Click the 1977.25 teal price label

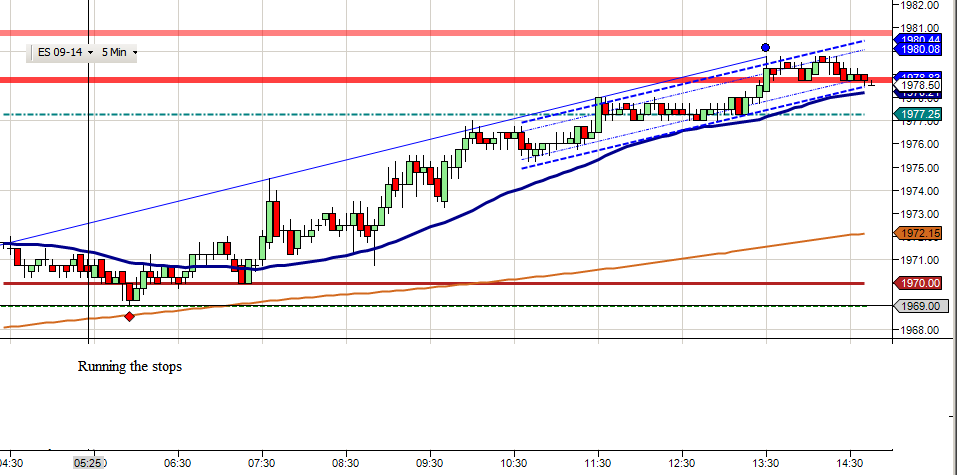coord(920,114)
